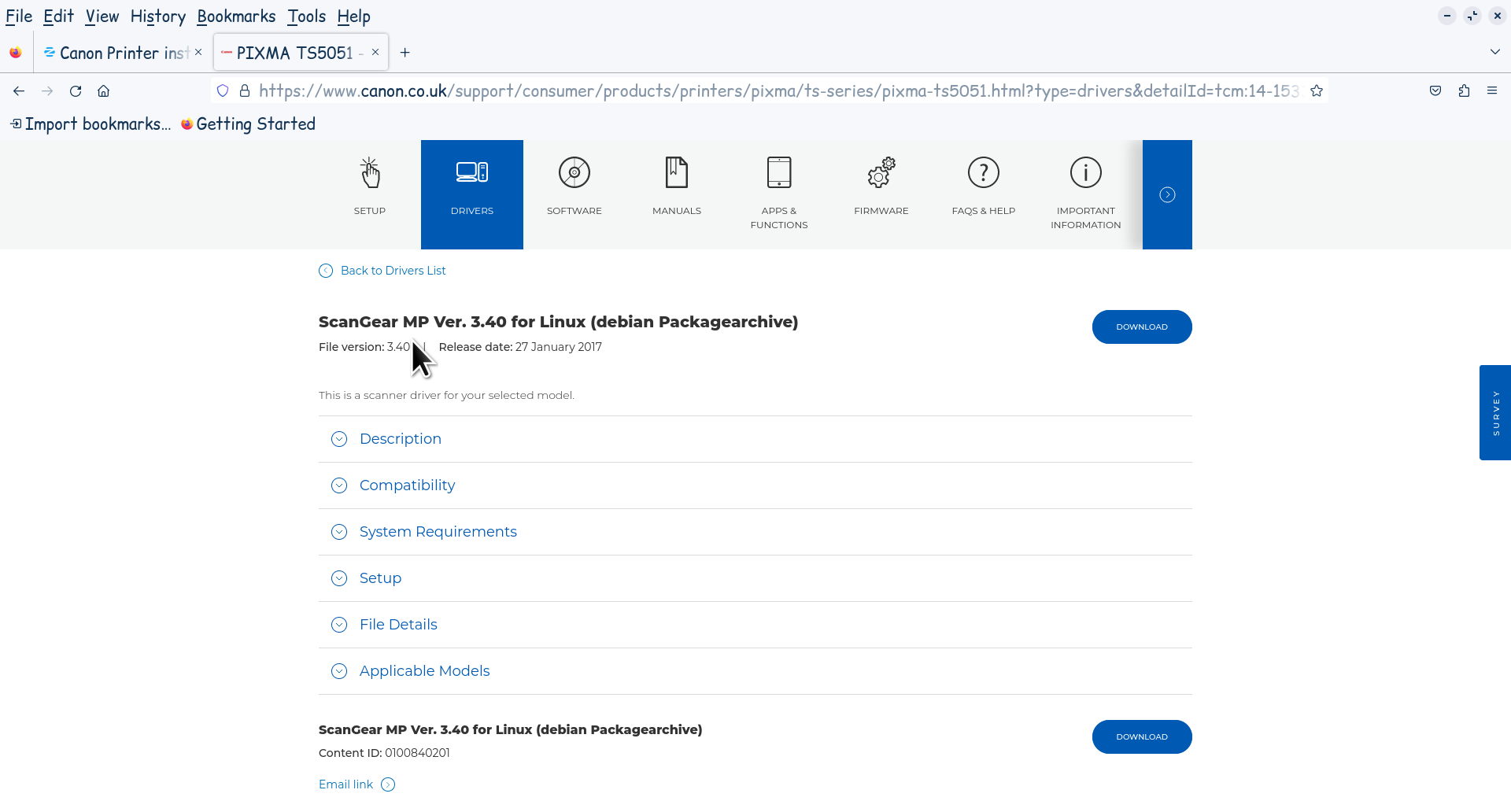Select the Firmware gears icon

coord(881,173)
